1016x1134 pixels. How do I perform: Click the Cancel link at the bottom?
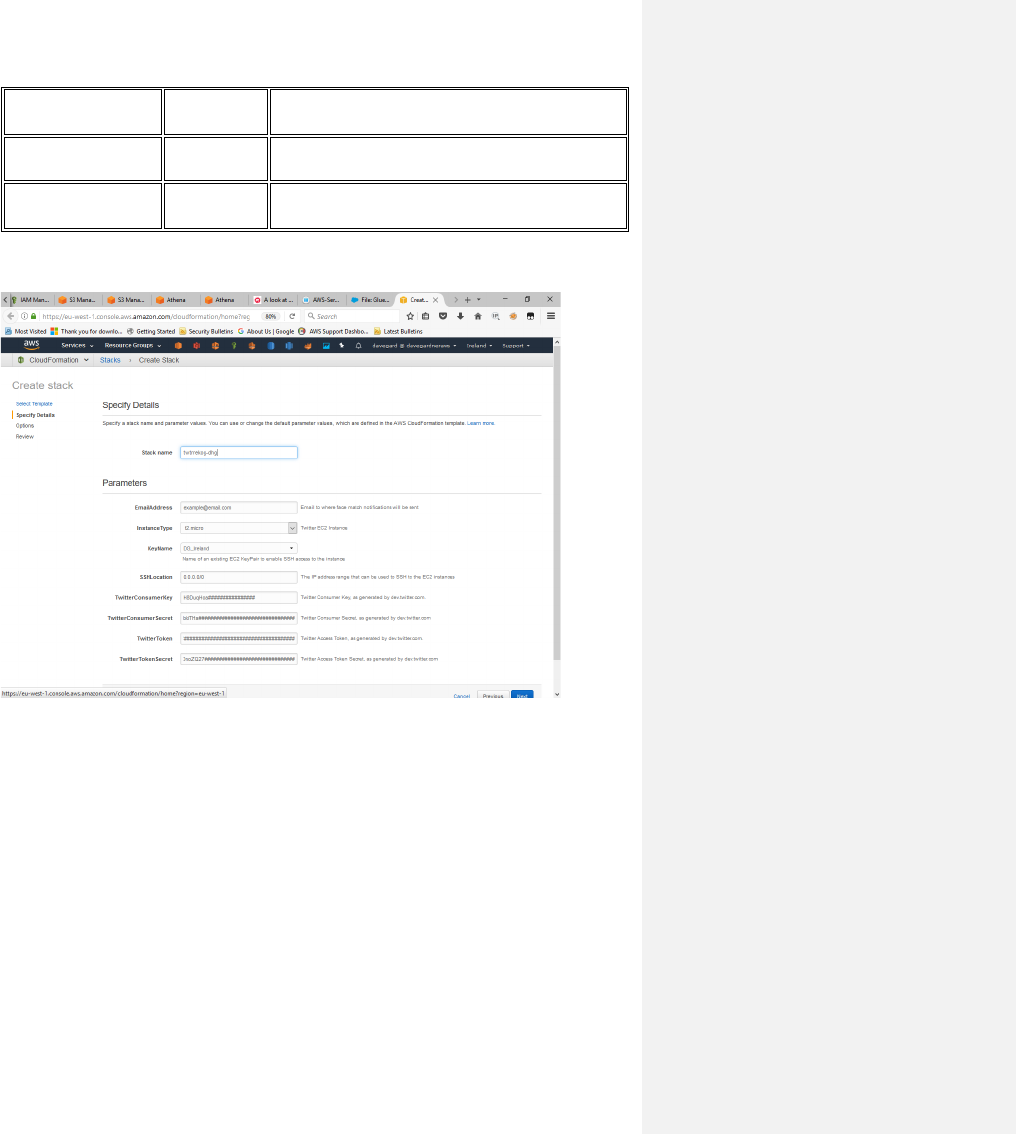click(462, 696)
